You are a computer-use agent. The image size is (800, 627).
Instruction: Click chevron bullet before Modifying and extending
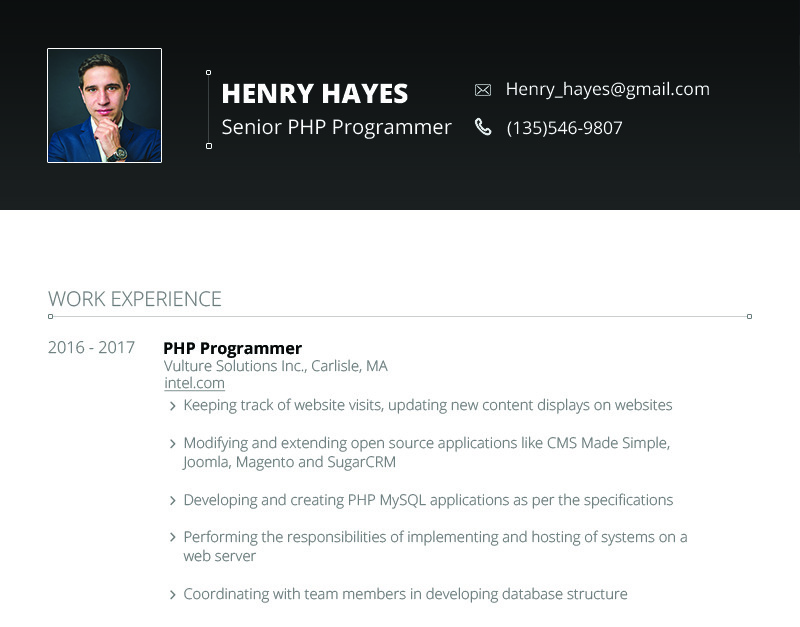[172, 444]
